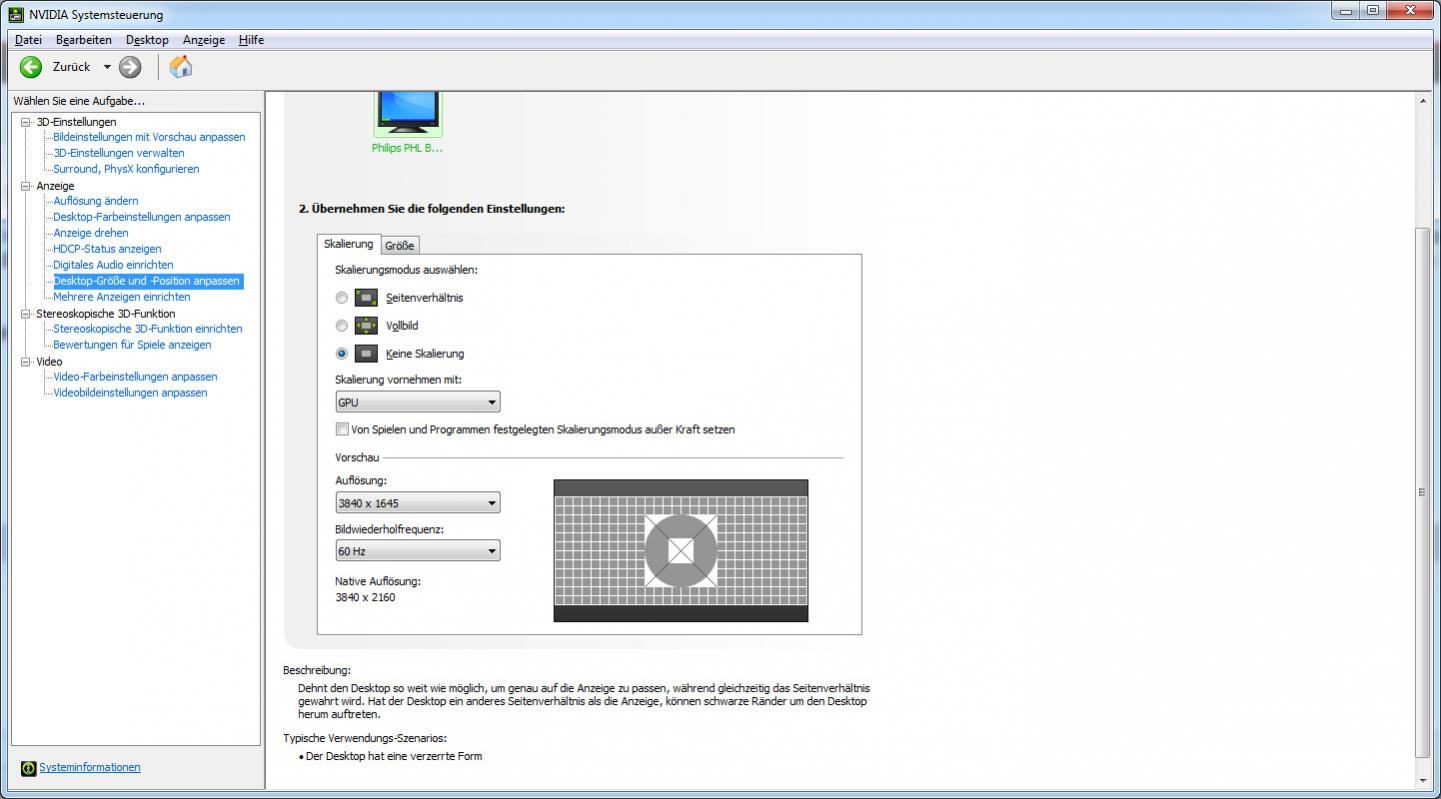Open the Anzeige menu
Screen dimensions: 1441x799
204,40
